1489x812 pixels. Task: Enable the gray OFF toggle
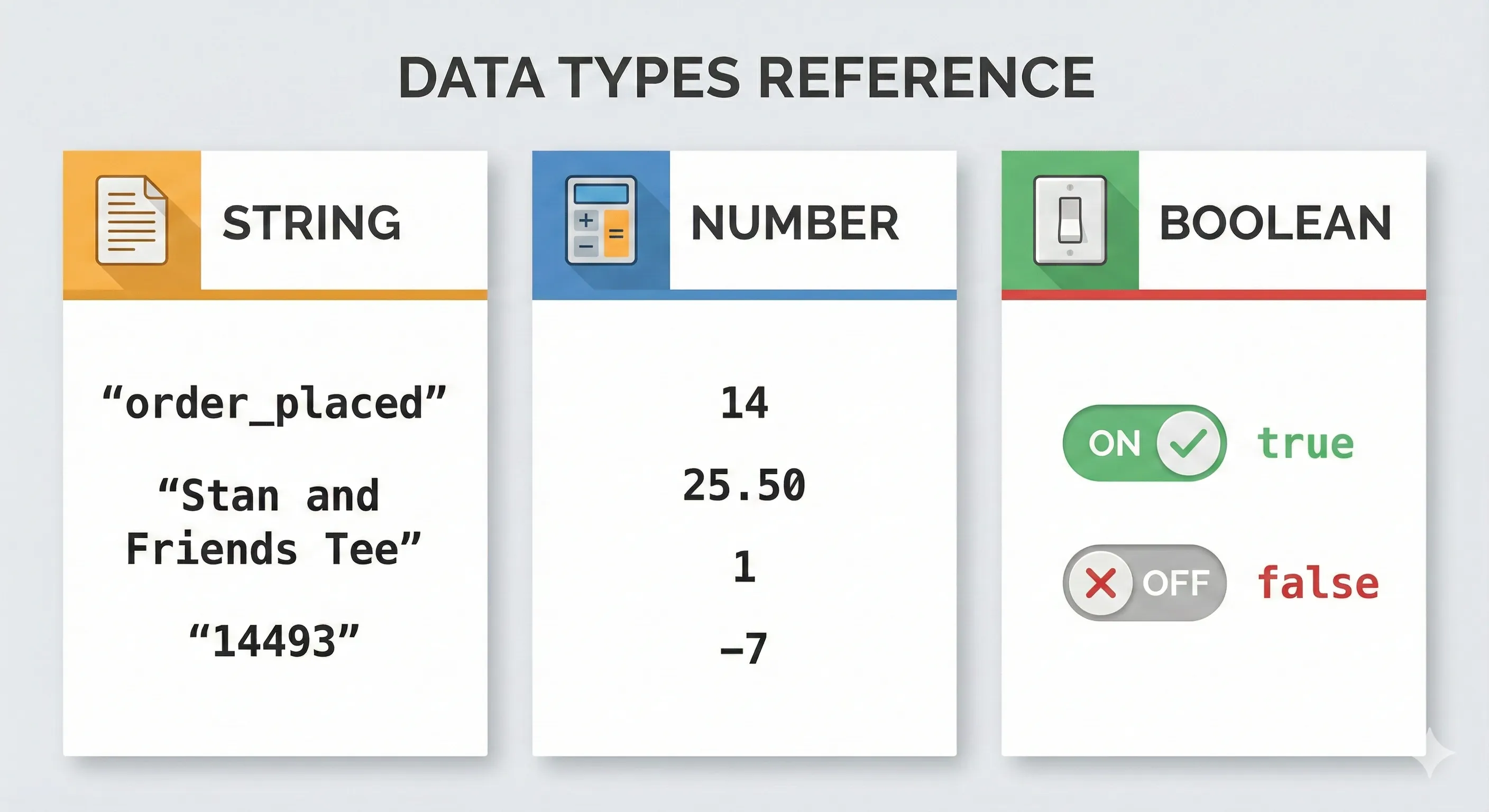1143,583
